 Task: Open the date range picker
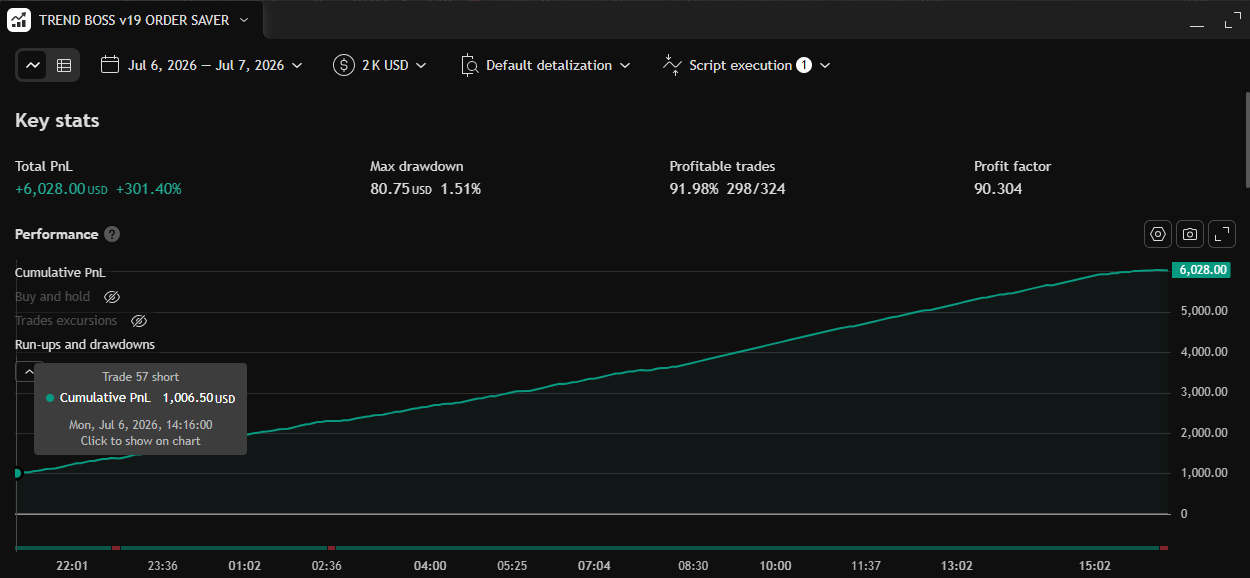[x=201, y=65]
